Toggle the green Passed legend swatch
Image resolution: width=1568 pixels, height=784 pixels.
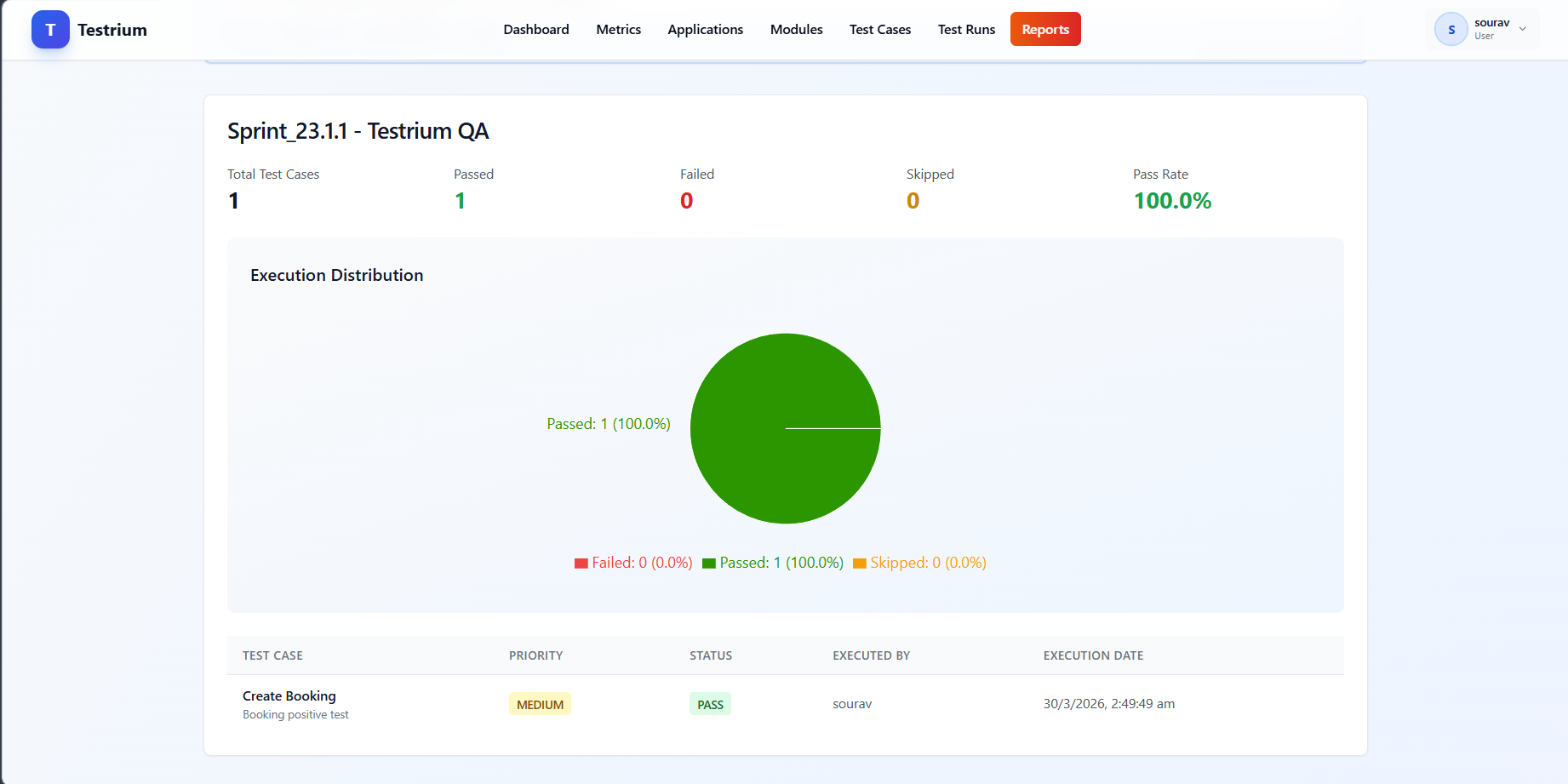pyautogui.click(x=709, y=564)
